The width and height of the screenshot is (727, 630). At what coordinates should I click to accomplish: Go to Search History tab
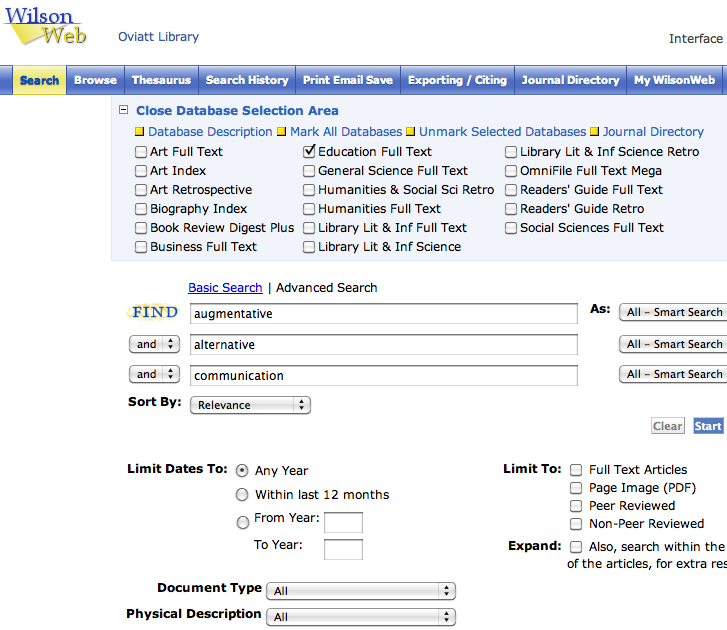(x=247, y=80)
